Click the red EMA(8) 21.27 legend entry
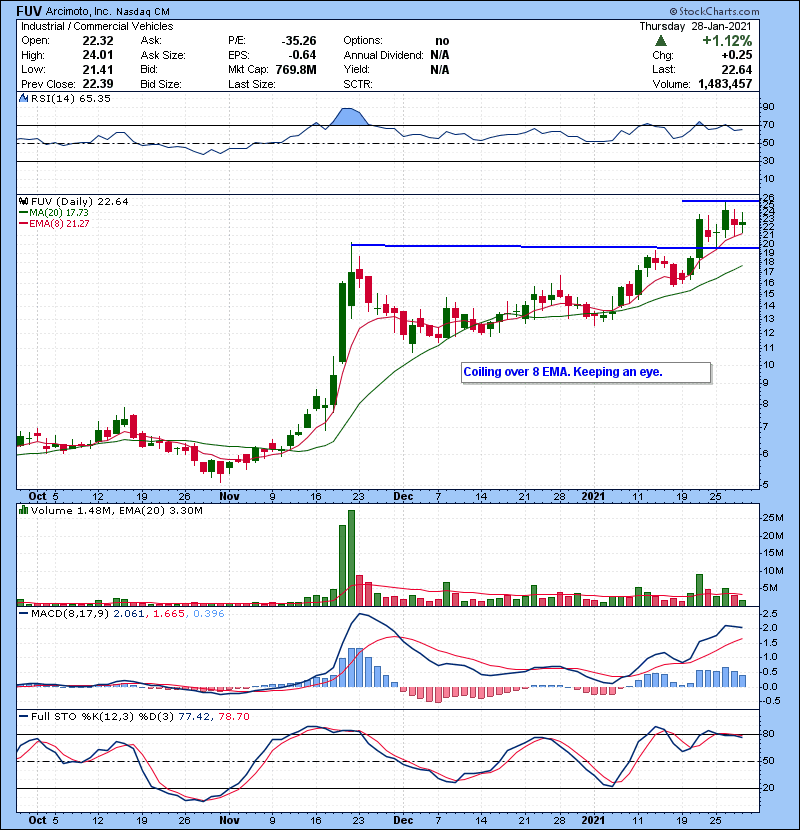The height and width of the screenshot is (830, 800). pyautogui.click(x=53, y=223)
